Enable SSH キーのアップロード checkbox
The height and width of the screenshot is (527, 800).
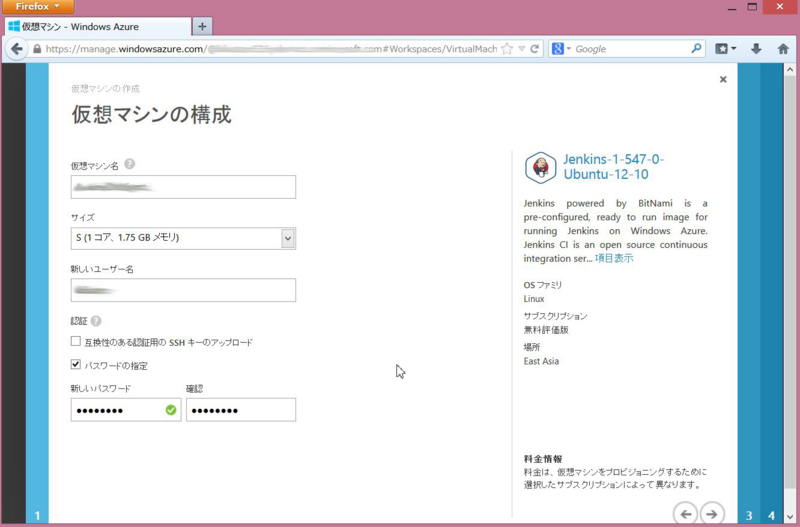(x=76, y=341)
